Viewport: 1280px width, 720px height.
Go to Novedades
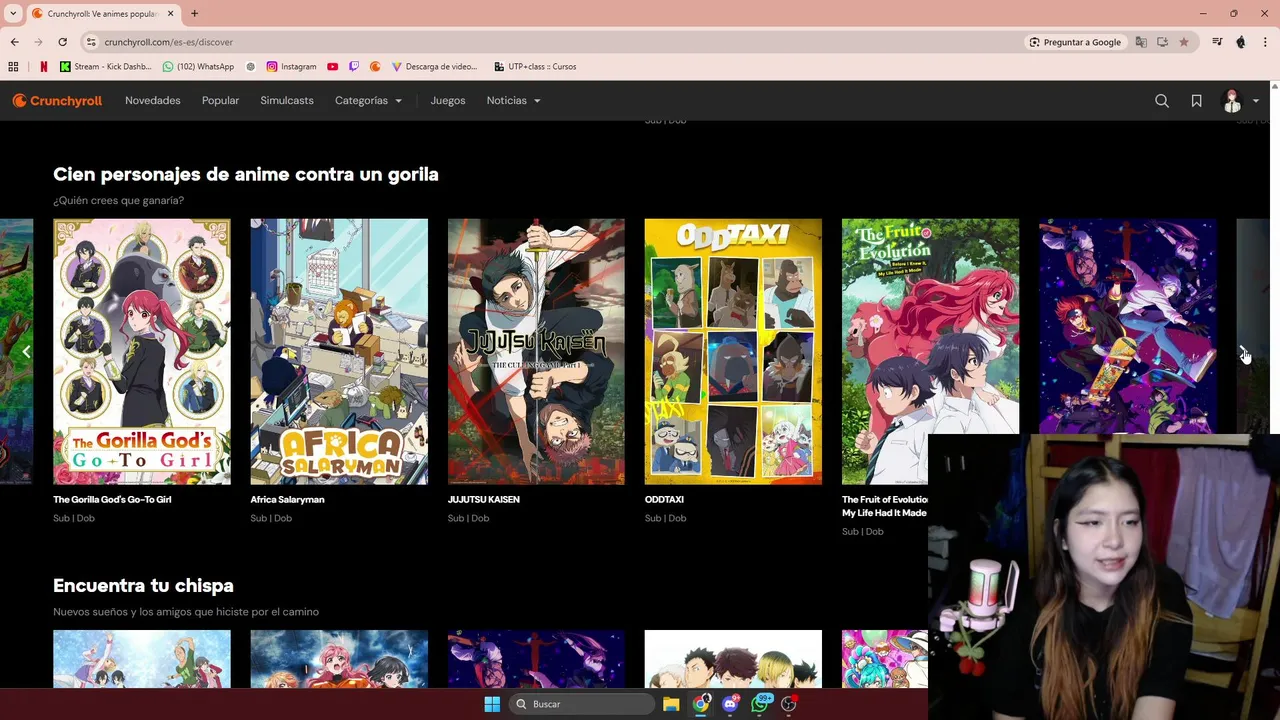pos(153,100)
